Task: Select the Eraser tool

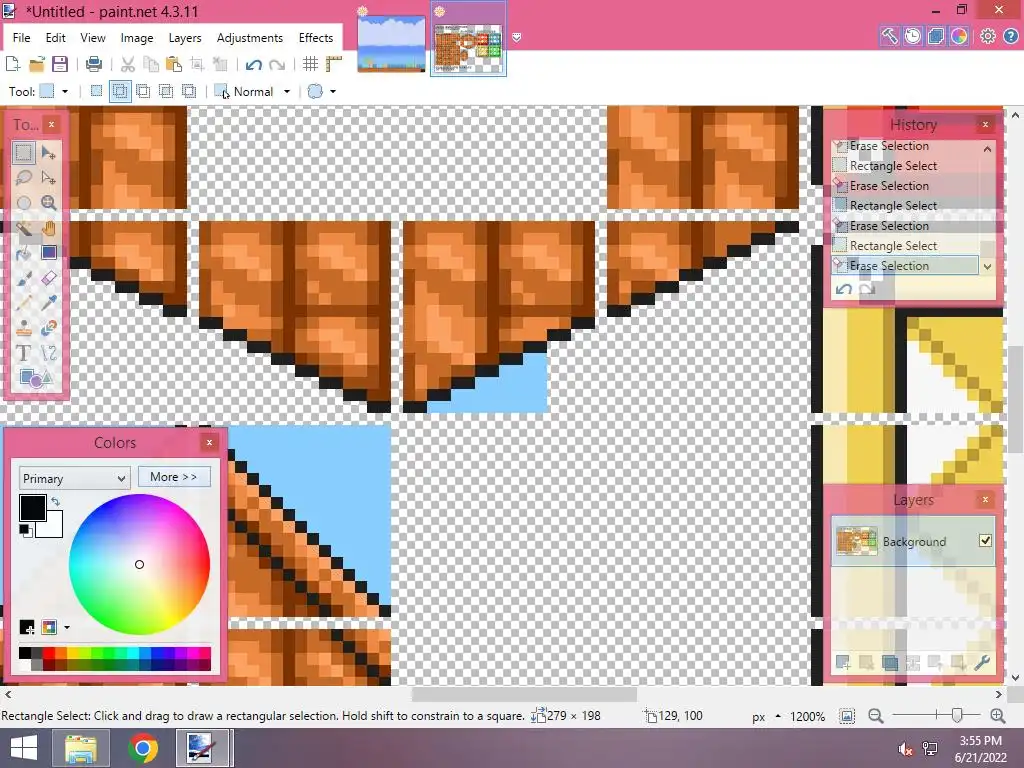Action: coord(49,278)
